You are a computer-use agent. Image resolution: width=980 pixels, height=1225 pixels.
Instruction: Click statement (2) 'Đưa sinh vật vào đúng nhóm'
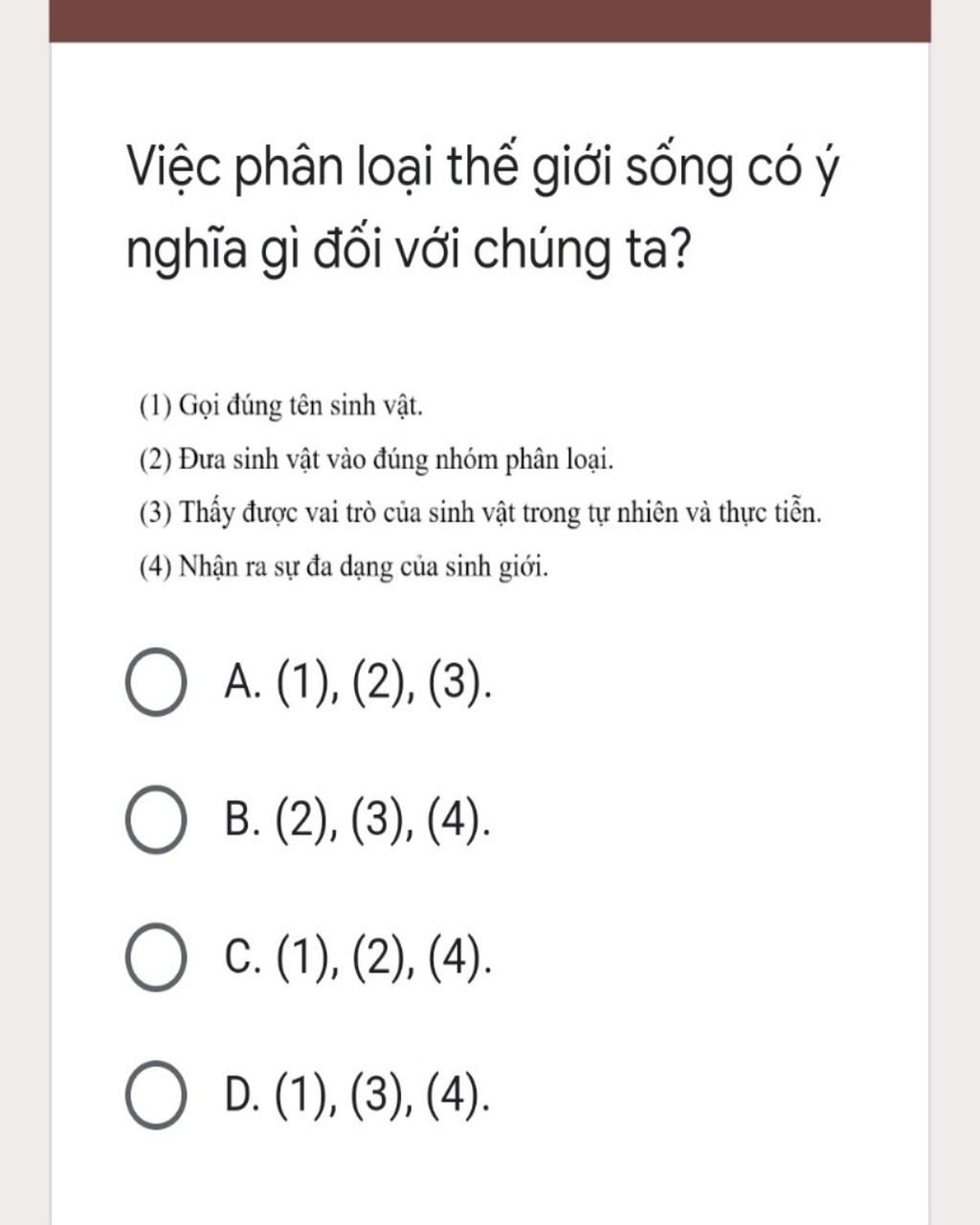tap(376, 461)
